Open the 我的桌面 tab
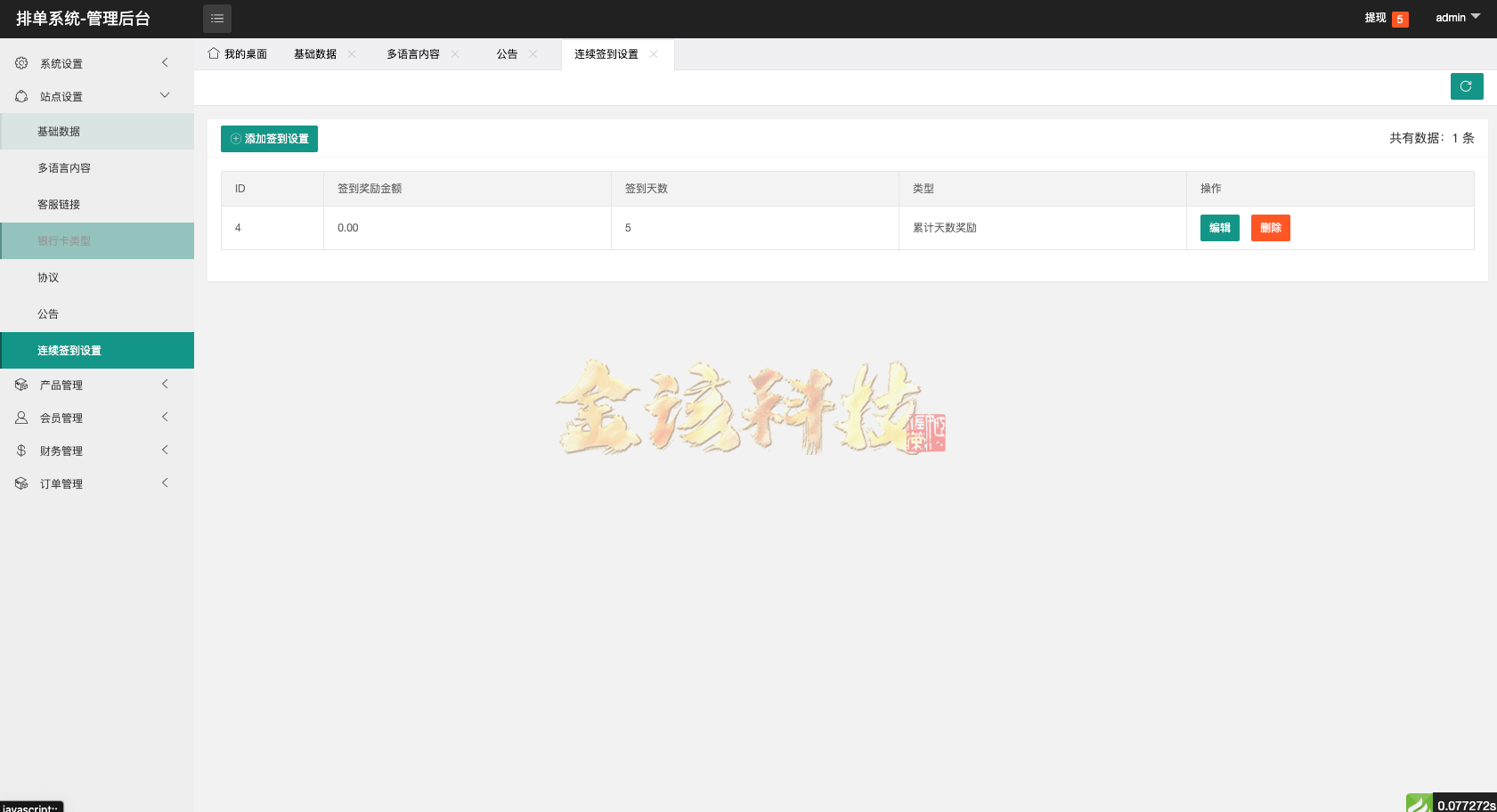Screen dimensions: 1497x812 237,53
